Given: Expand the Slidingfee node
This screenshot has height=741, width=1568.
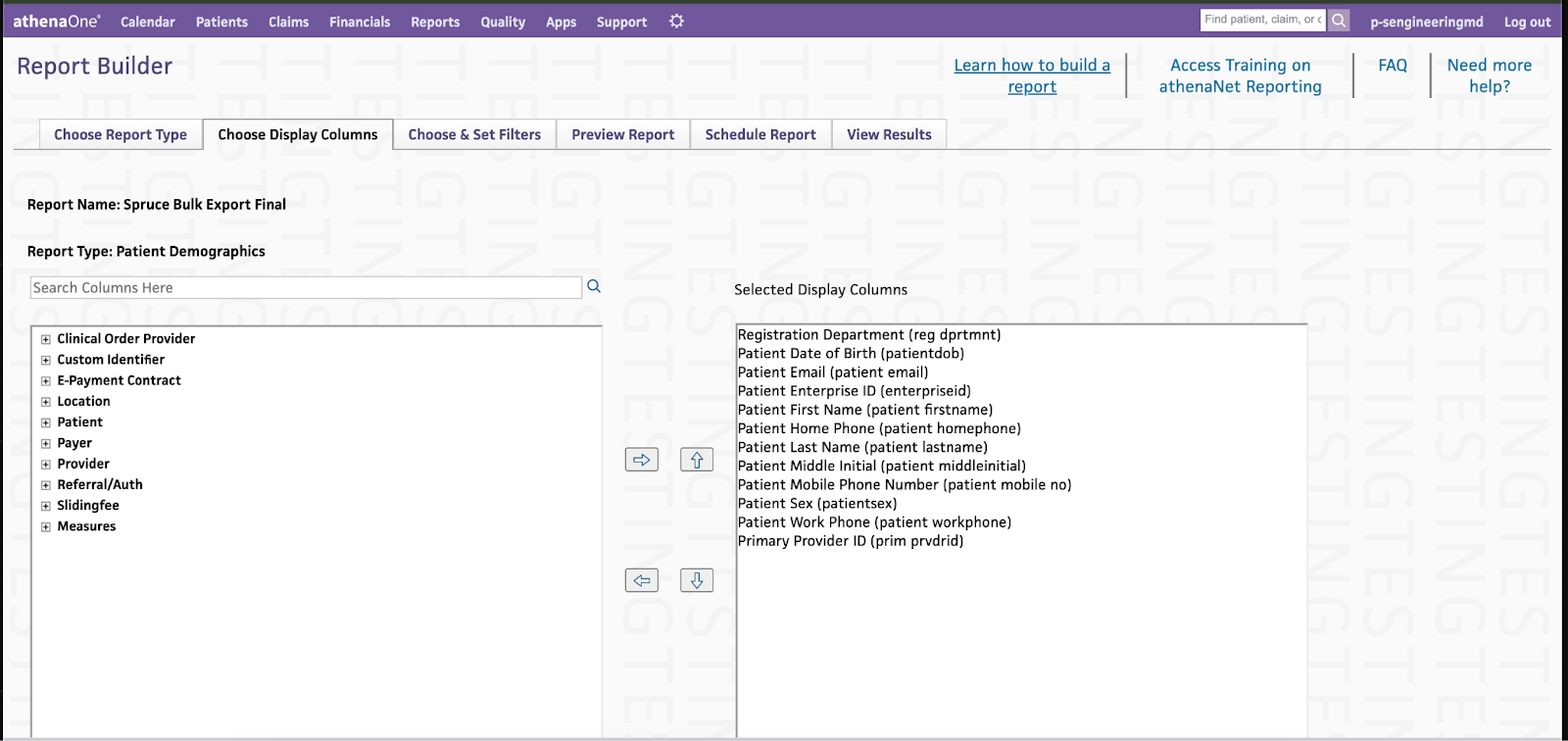Looking at the screenshot, I should pos(45,506).
